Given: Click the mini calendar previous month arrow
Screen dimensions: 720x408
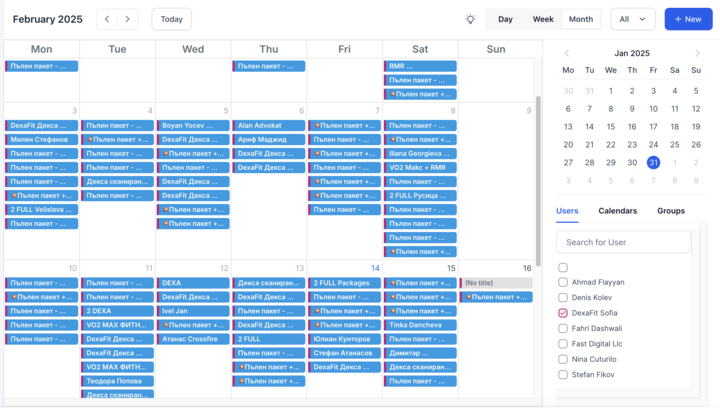Looking at the screenshot, I should [567, 53].
